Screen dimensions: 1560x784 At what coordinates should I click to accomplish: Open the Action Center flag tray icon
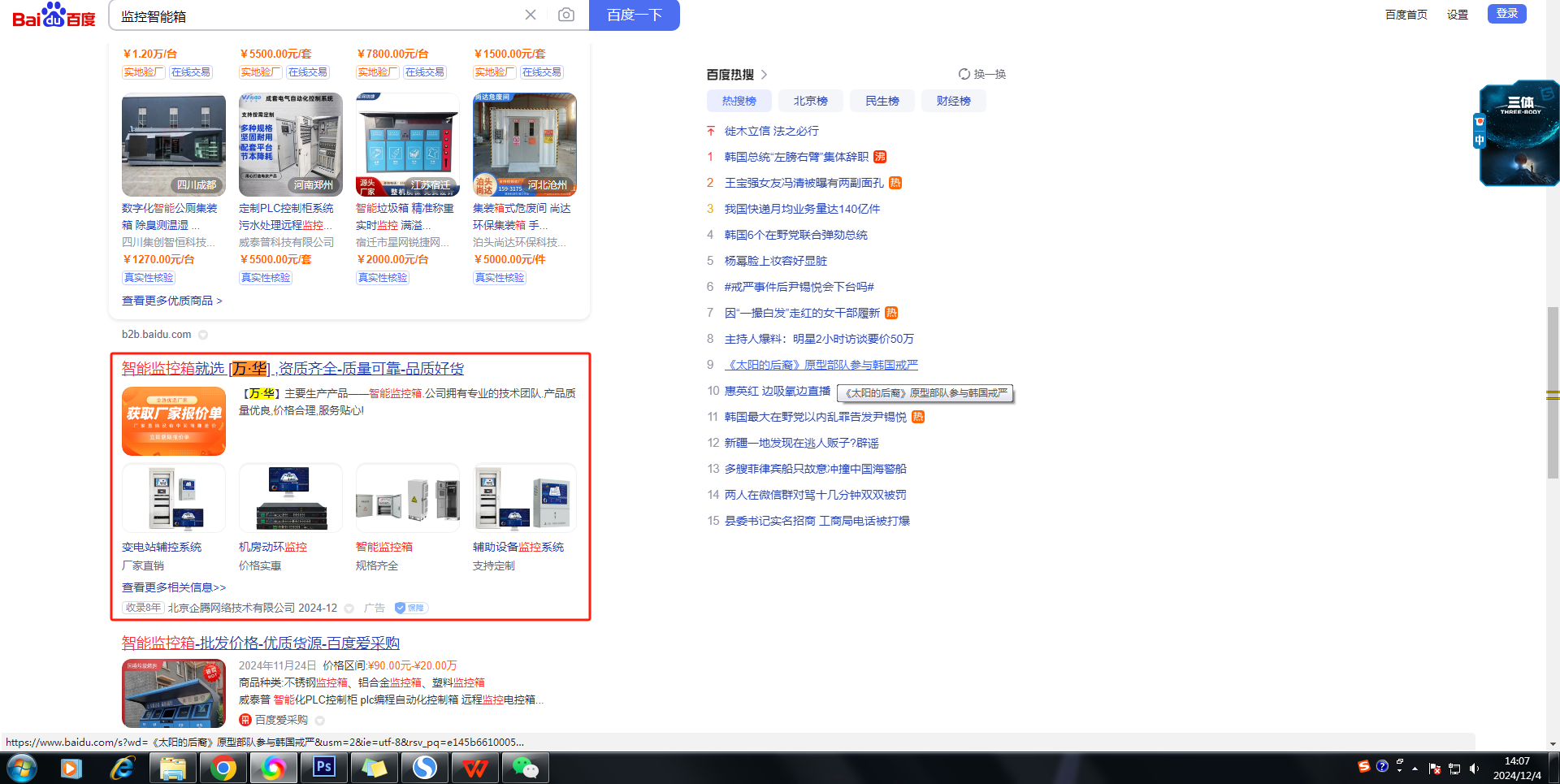tap(1435, 769)
